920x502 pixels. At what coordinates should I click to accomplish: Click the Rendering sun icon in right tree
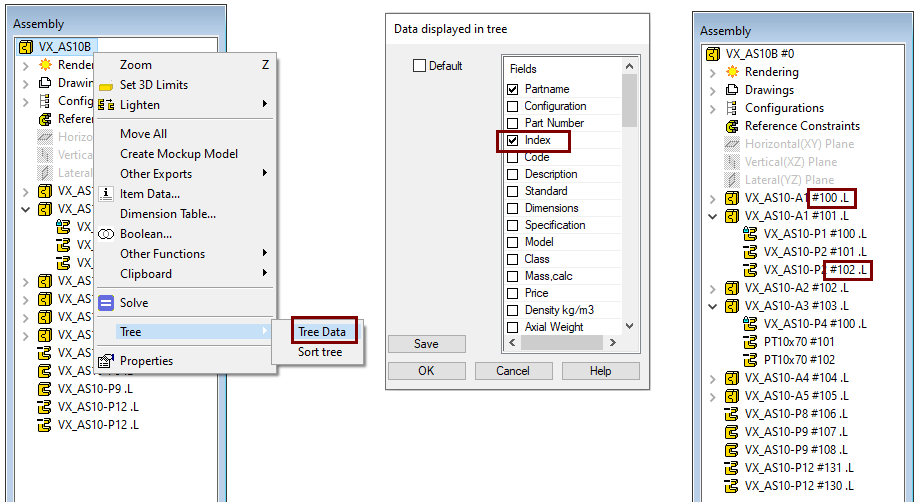tap(732, 72)
